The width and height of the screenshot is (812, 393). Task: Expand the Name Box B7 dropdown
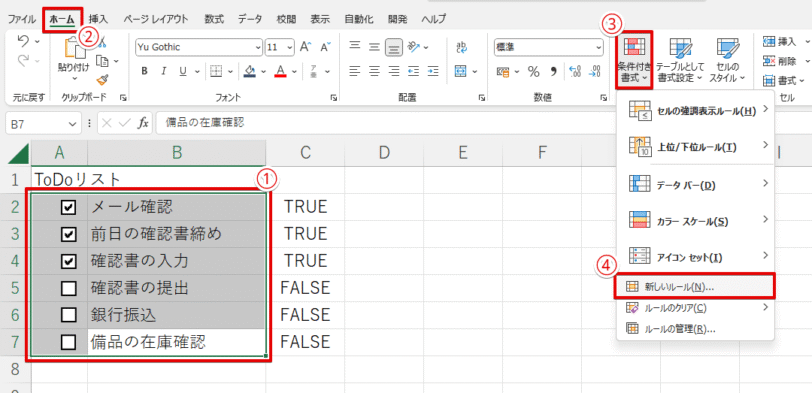click(x=72, y=123)
